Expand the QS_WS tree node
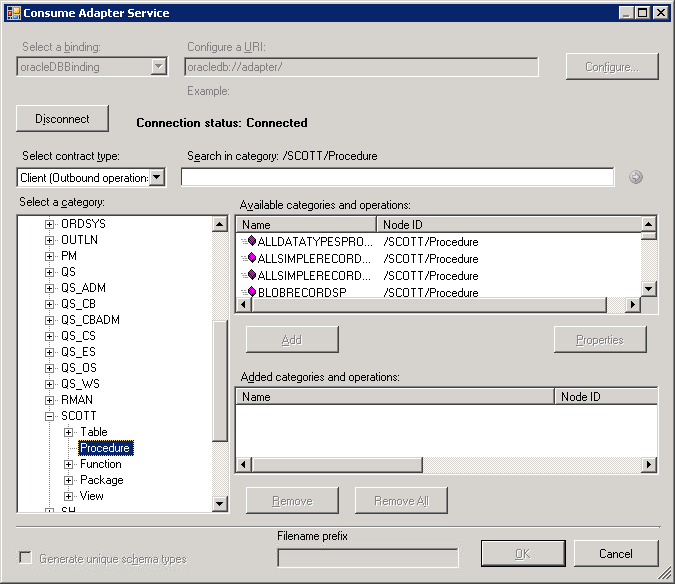 tap(50, 384)
